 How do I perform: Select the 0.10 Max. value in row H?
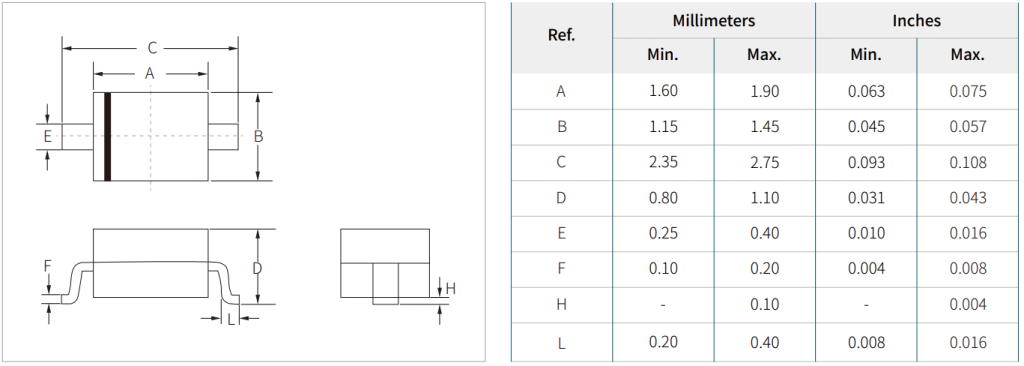point(764,305)
